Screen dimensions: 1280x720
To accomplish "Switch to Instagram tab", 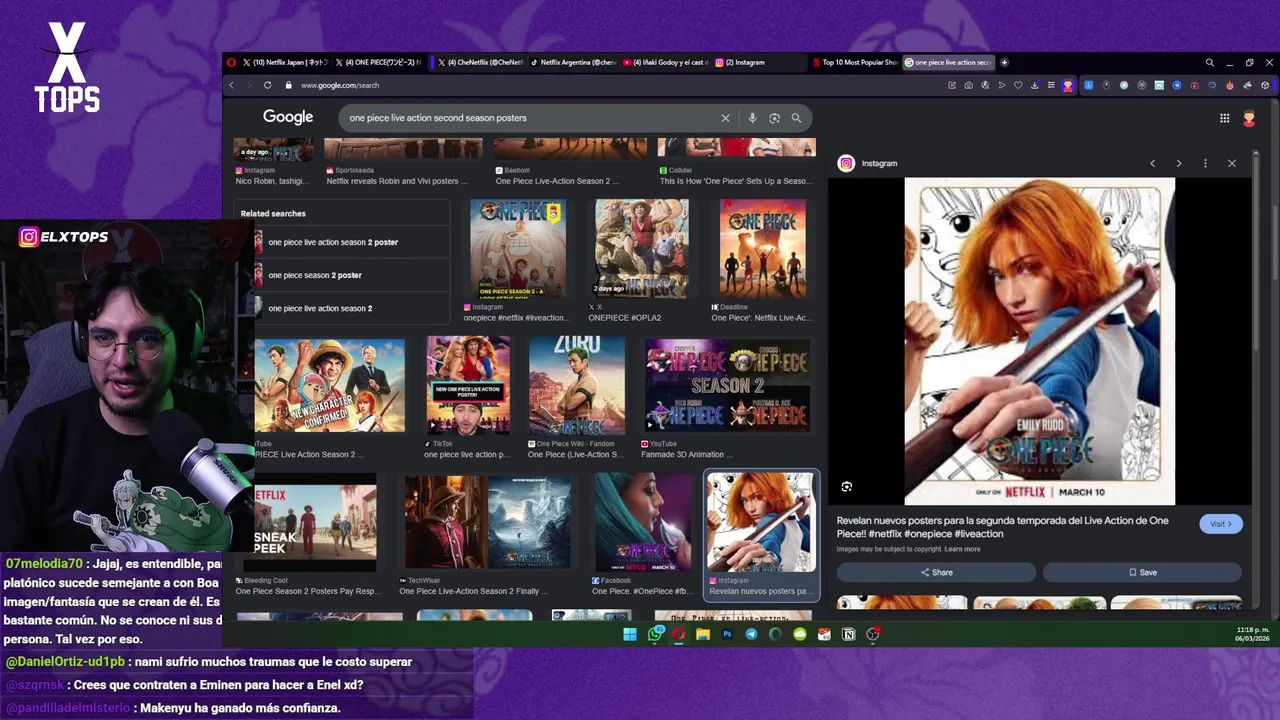I will tap(759, 62).
